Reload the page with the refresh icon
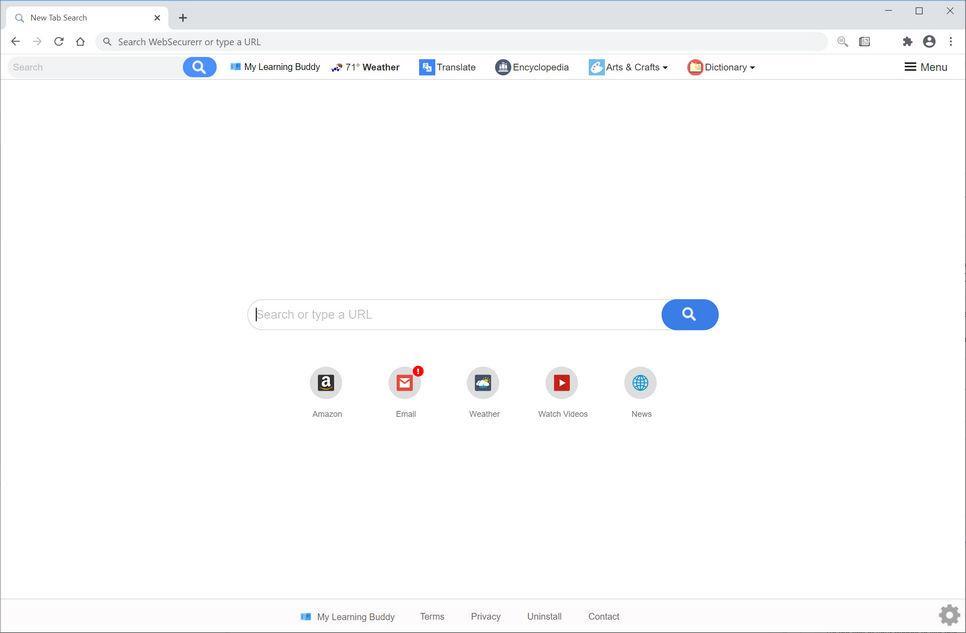 click(59, 41)
